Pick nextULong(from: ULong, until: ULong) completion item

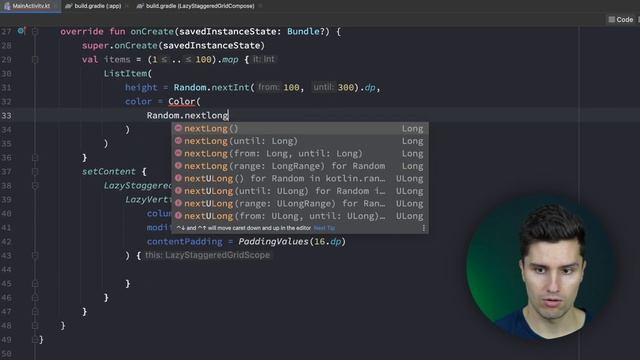(x=300, y=216)
